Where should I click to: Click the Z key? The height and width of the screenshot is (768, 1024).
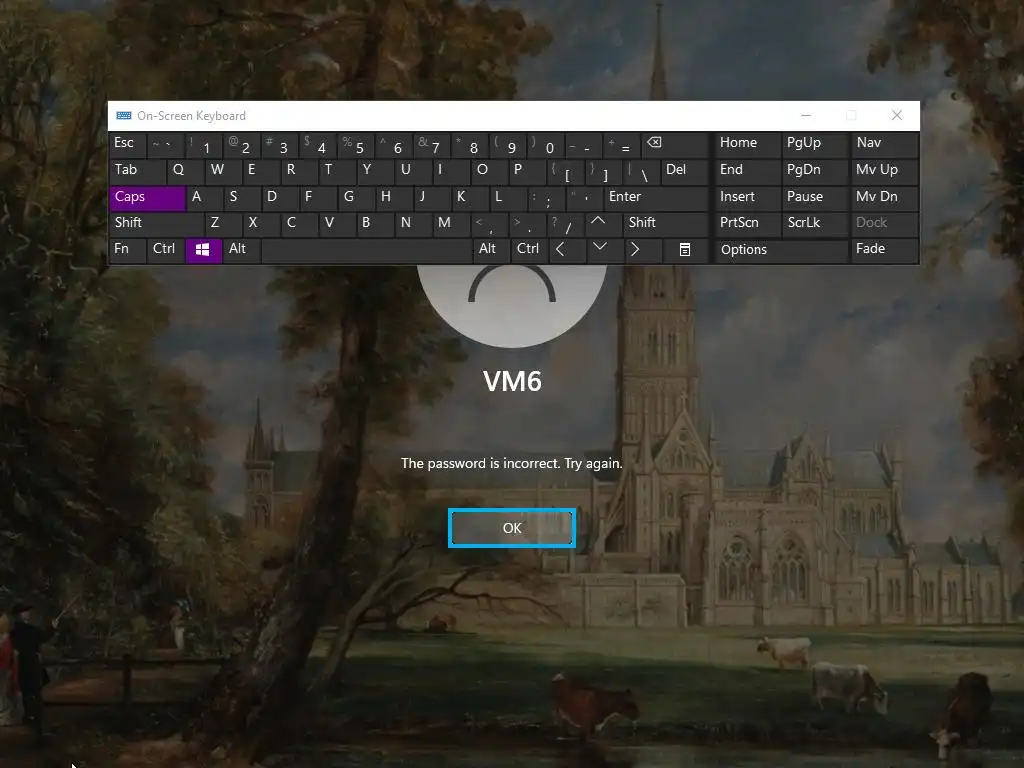point(223,224)
